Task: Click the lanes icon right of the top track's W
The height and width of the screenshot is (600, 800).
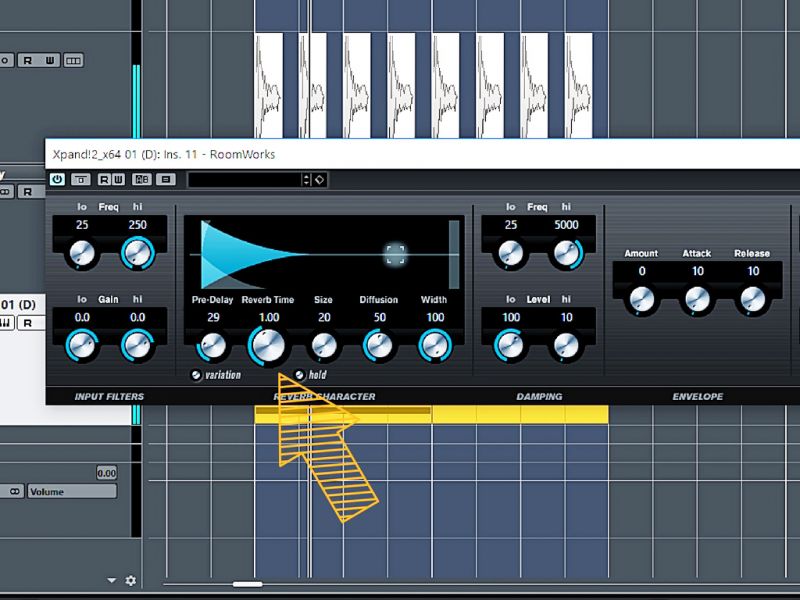Action: (73, 60)
